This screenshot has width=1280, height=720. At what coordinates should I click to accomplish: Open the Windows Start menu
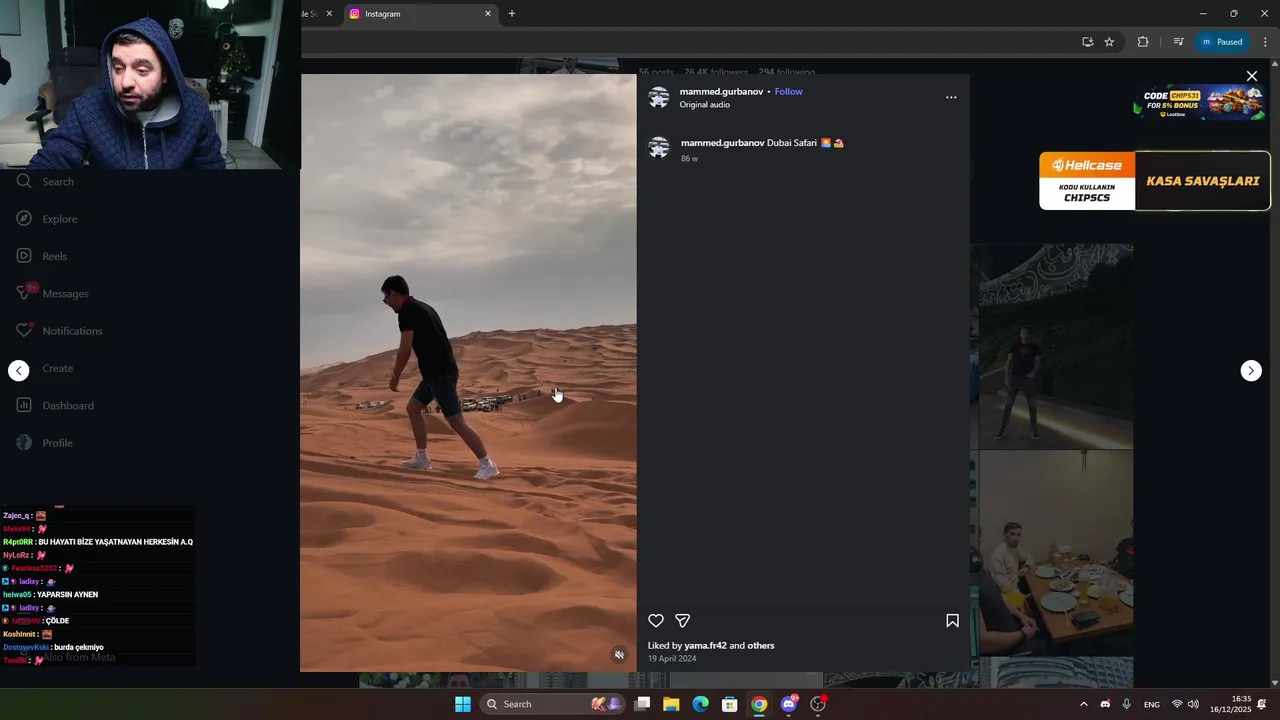(x=463, y=704)
